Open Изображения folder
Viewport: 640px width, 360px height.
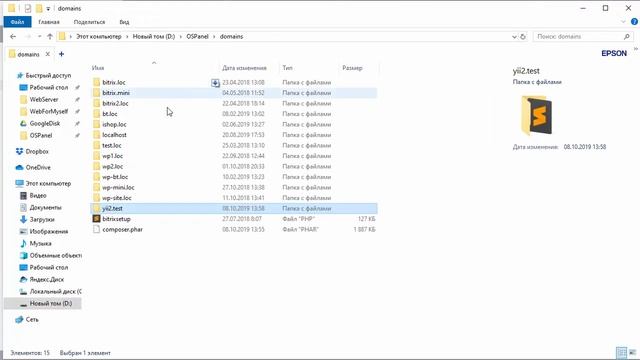48,231
